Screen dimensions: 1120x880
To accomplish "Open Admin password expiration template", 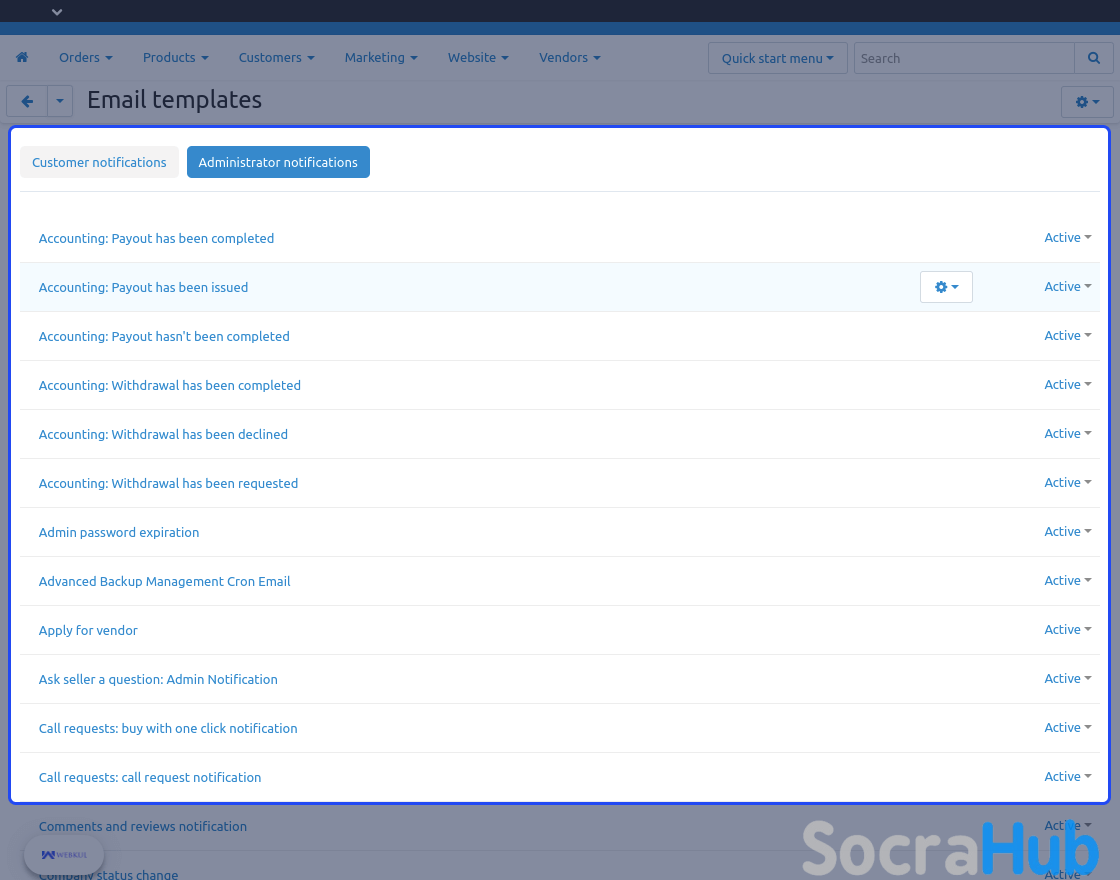I will (x=119, y=532).
